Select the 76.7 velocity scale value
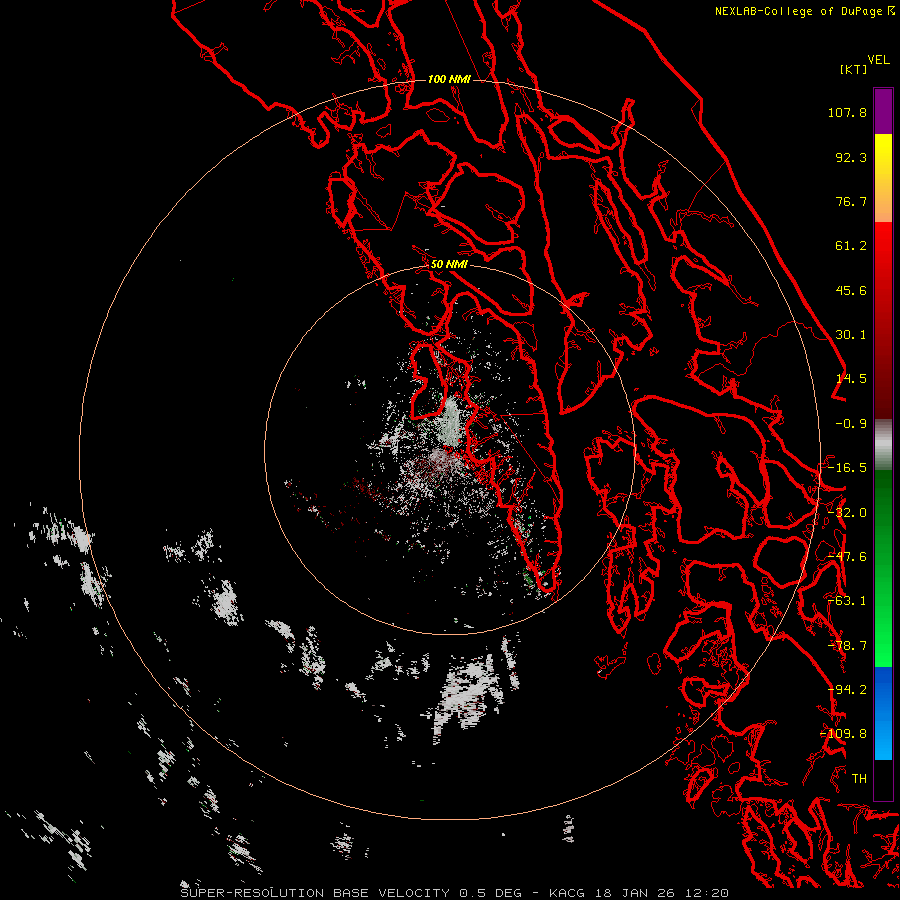Viewport: 900px width, 900px height. coord(851,201)
